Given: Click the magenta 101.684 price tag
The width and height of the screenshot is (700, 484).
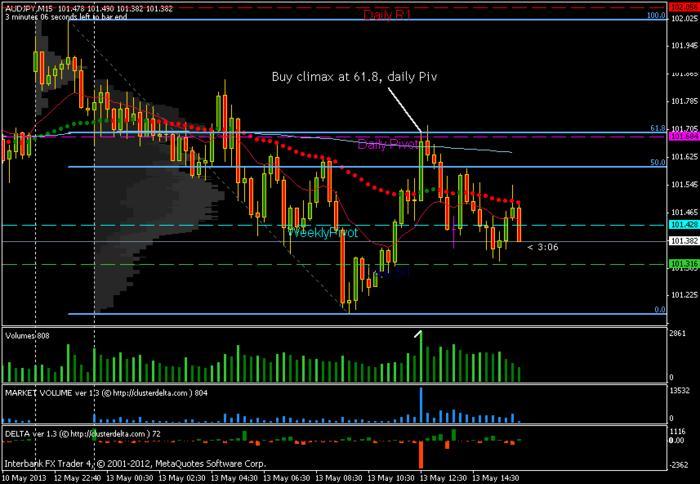Looking at the screenshot, I should (x=683, y=136).
